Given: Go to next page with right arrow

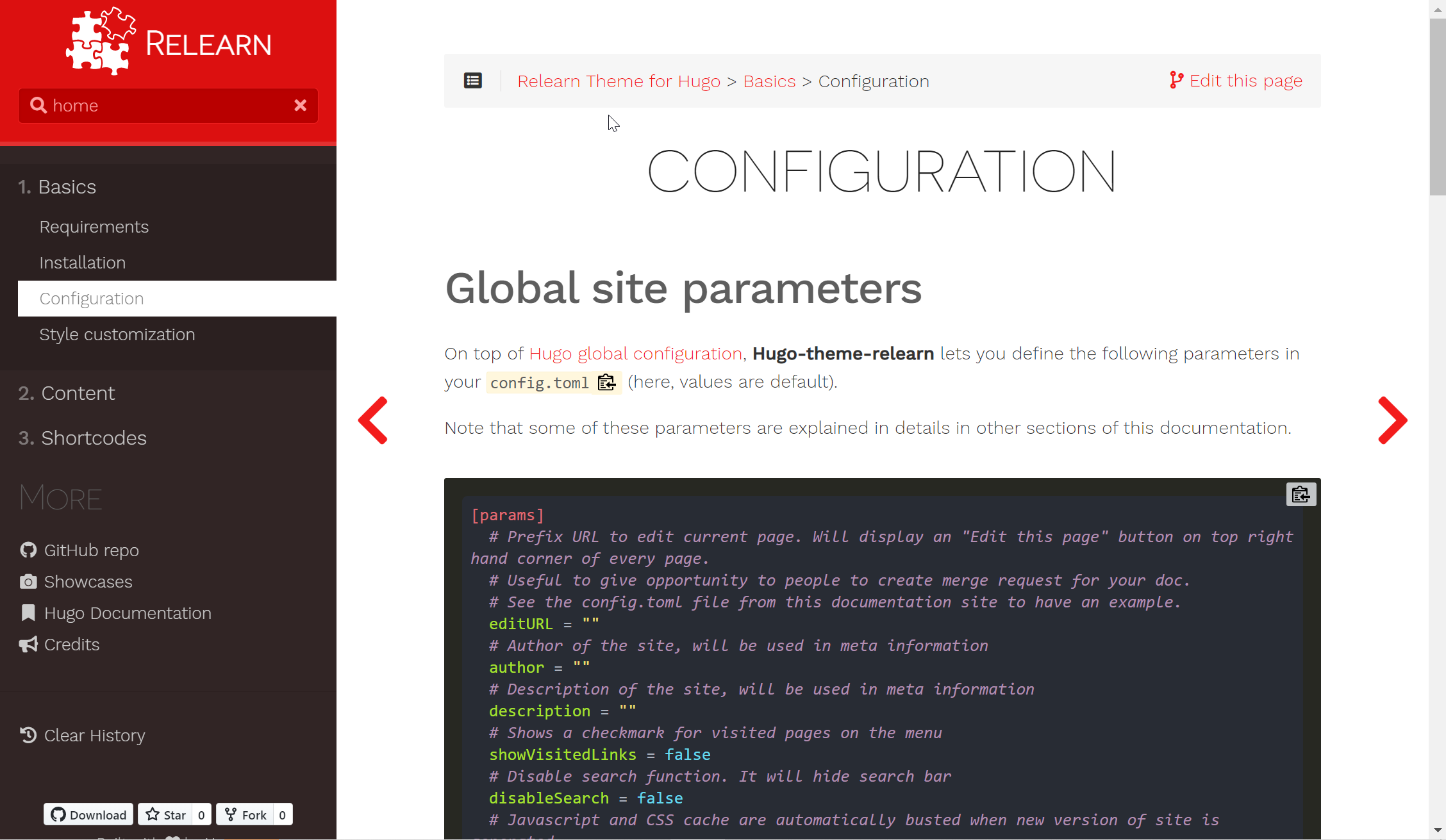Looking at the screenshot, I should [x=1392, y=420].
